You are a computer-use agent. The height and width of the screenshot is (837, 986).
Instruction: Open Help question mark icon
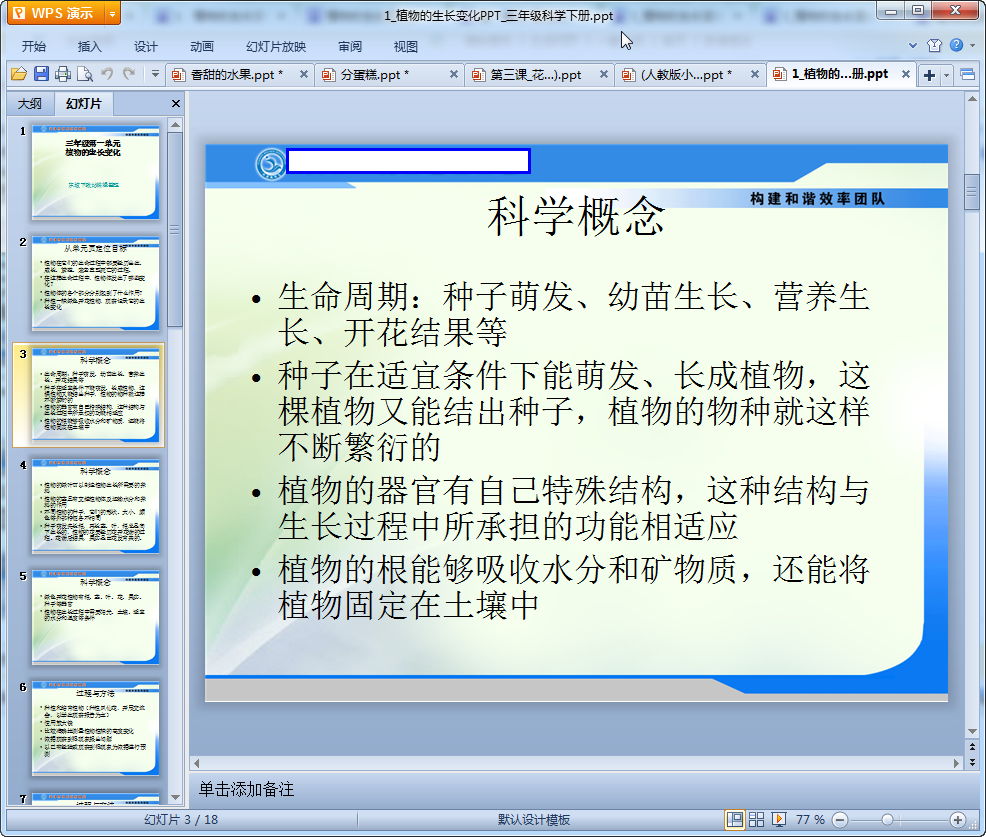tap(956, 45)
